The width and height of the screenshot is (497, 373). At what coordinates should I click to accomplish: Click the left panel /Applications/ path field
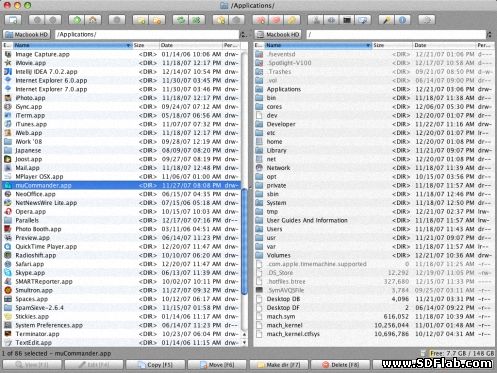pyautogui.click(x=147, y=34)
